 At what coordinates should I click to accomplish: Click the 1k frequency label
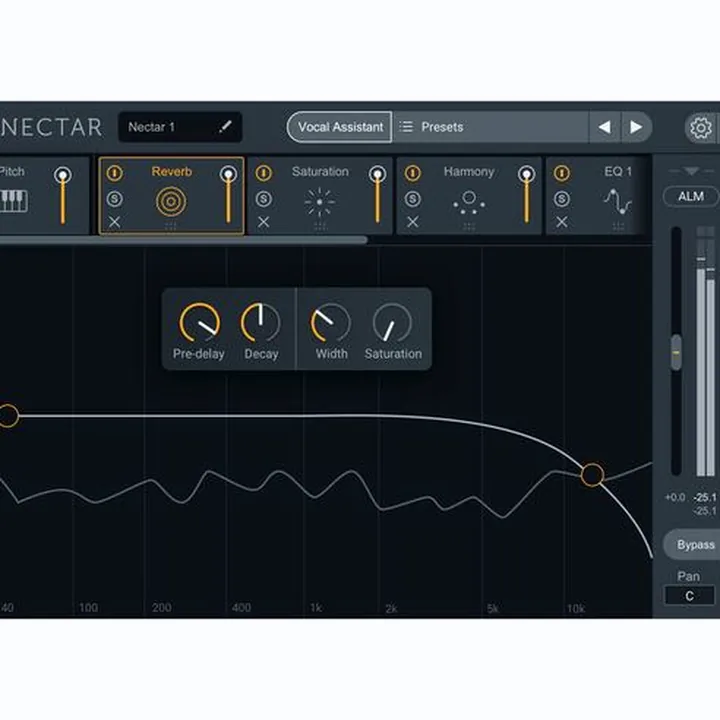point(316,608)
